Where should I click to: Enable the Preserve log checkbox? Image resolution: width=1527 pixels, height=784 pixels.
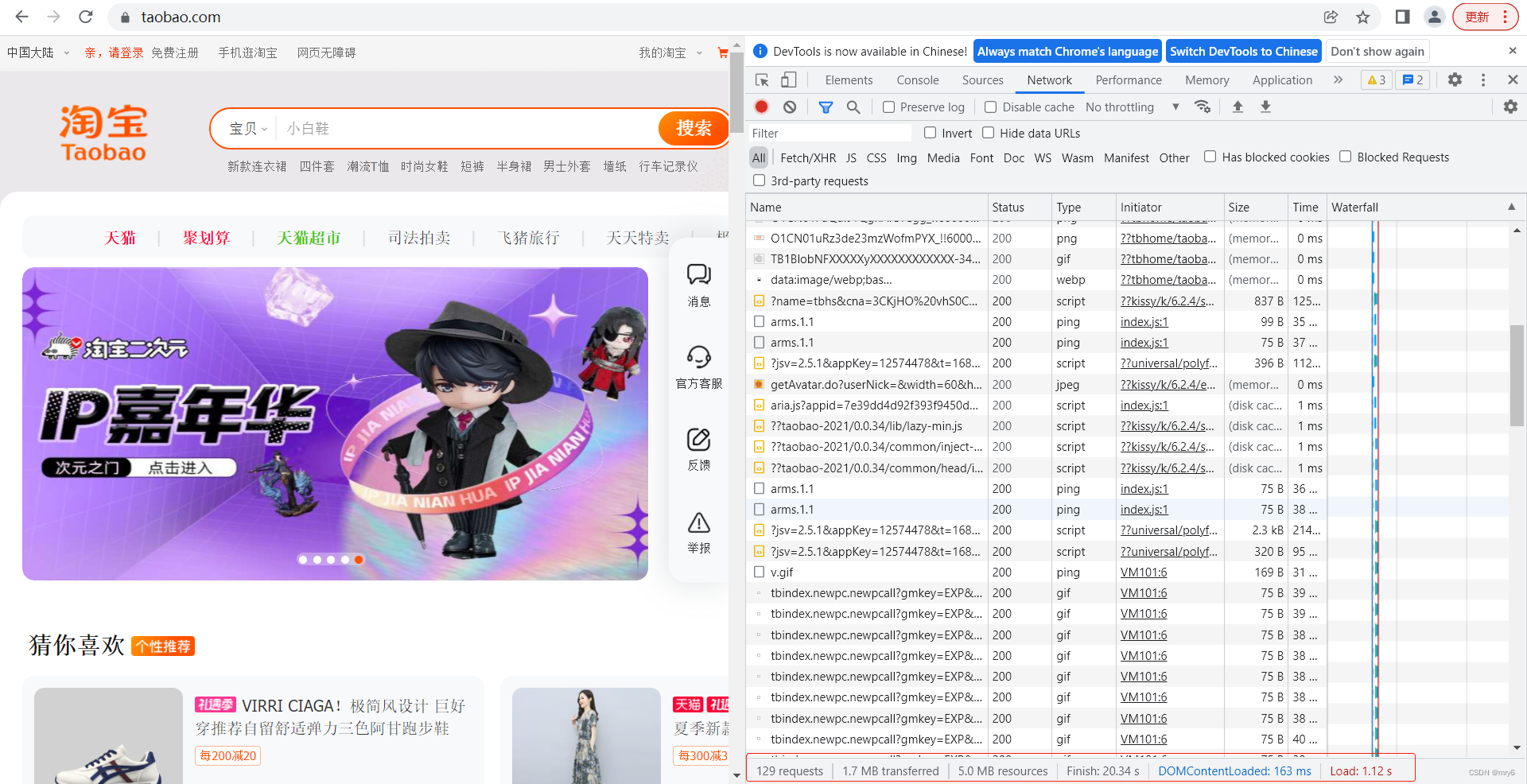pos(889,107)
